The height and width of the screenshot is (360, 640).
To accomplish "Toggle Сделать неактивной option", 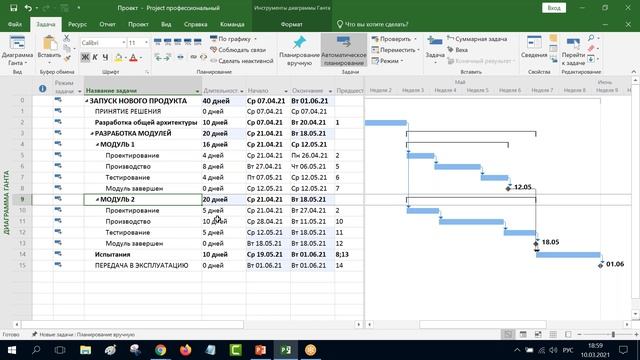I will click(x=241, y=61).
